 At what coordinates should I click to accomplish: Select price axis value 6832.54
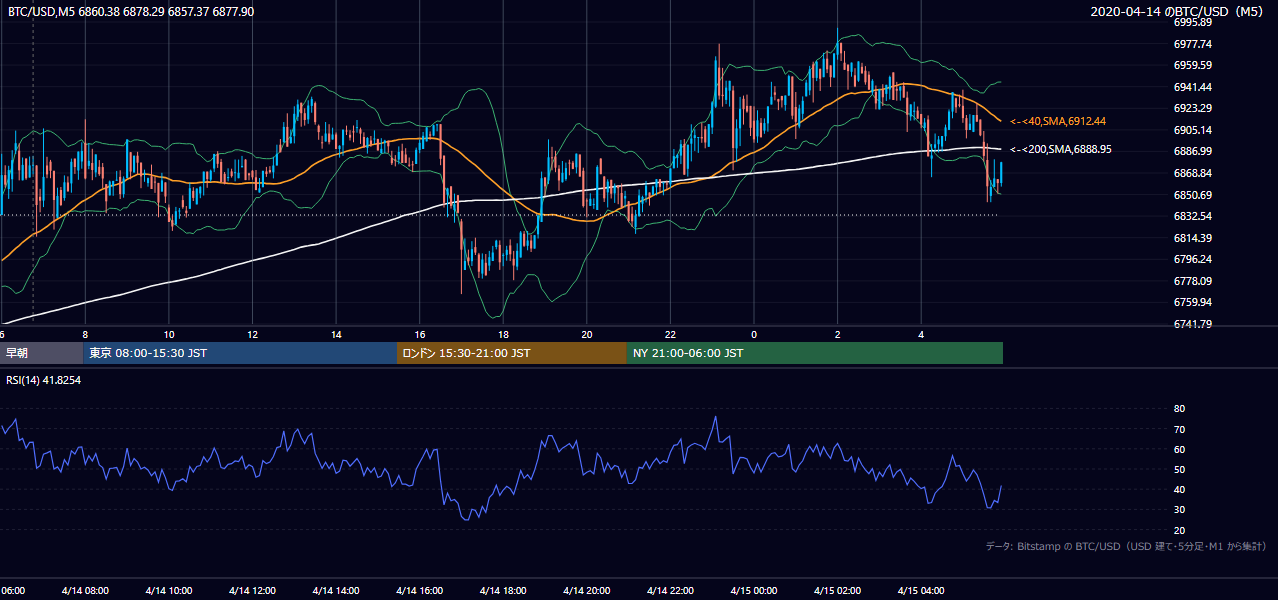1192,216
